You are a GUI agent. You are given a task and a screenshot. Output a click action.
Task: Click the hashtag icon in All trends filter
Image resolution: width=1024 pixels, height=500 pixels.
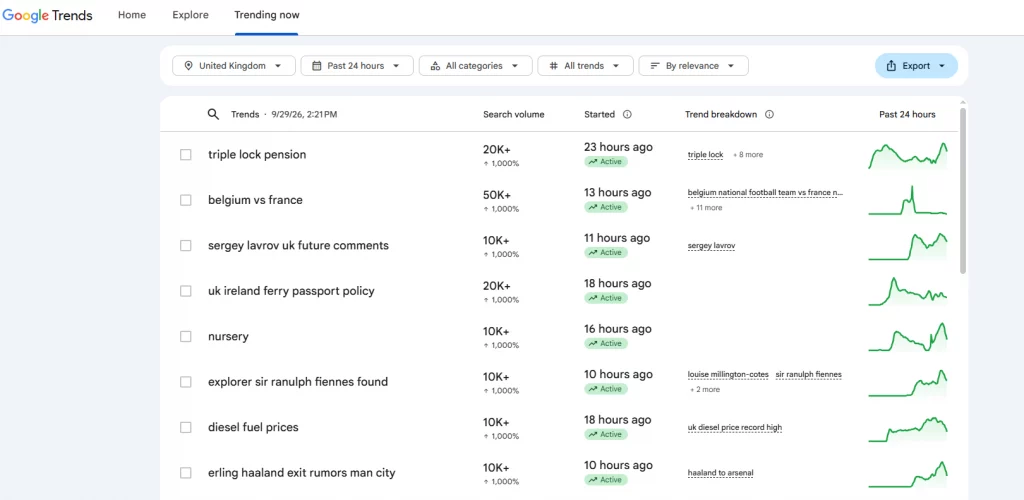coord(554,66)
